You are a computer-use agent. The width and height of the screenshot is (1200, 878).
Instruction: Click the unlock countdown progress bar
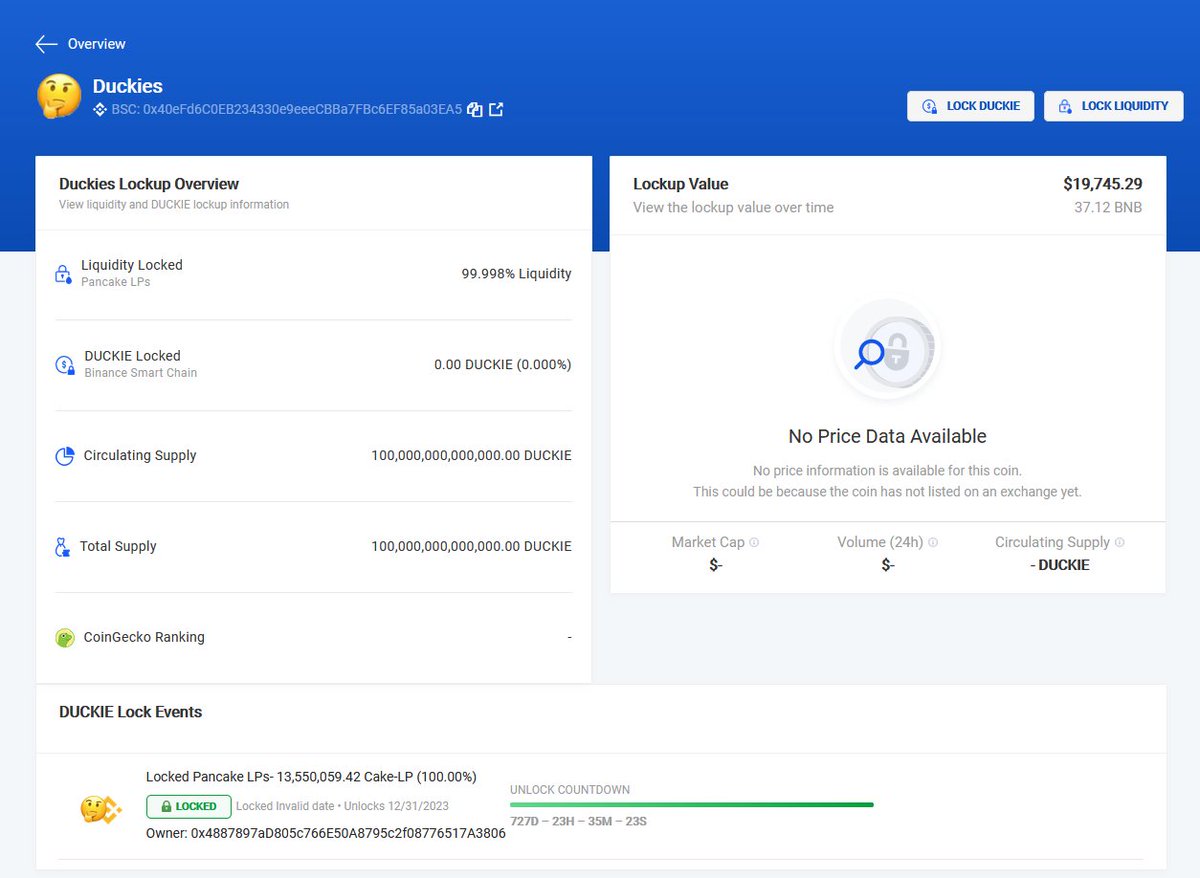pos(692,804)
